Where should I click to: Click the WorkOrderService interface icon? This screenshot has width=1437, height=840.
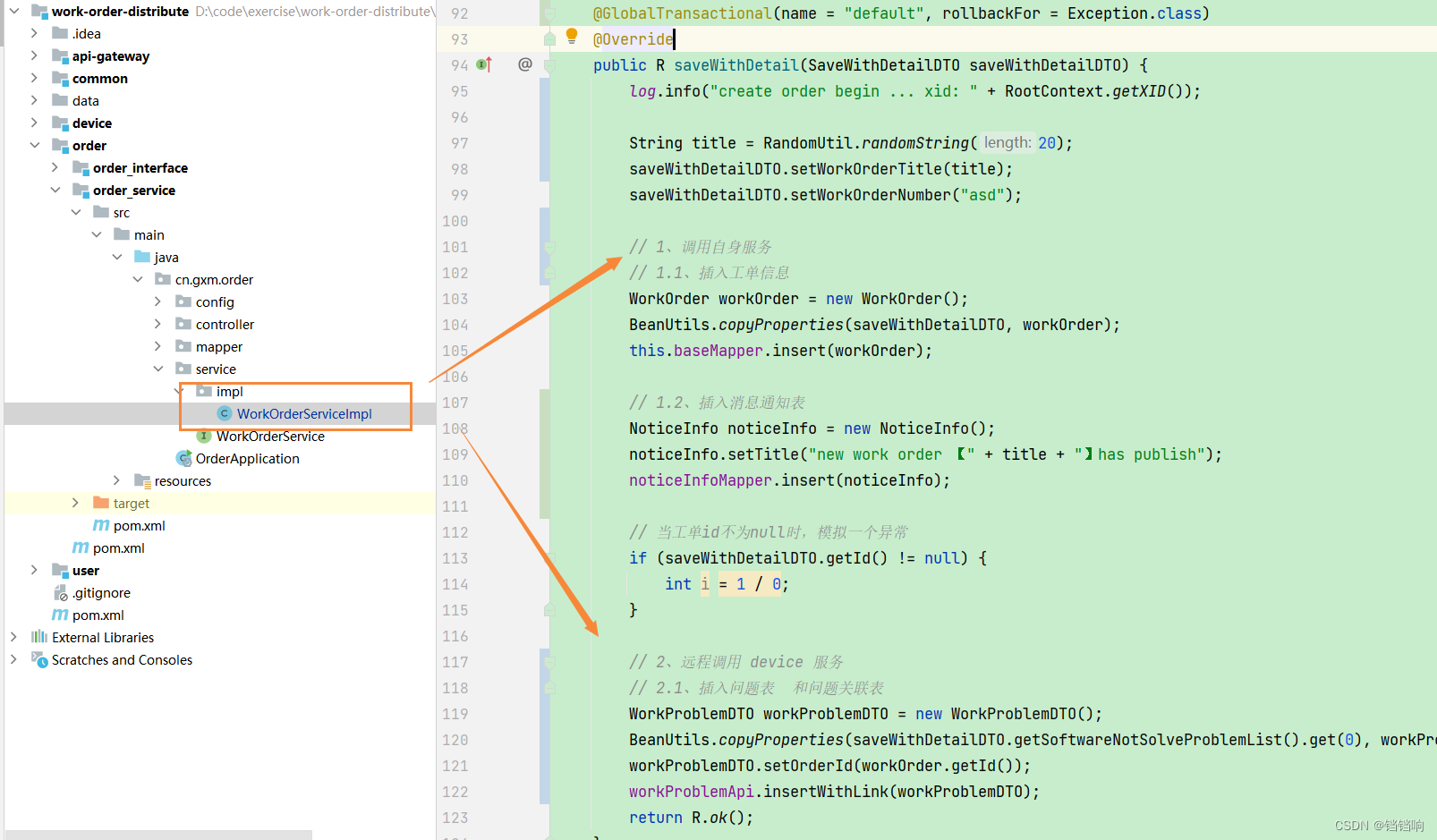(x=204, y=436)
